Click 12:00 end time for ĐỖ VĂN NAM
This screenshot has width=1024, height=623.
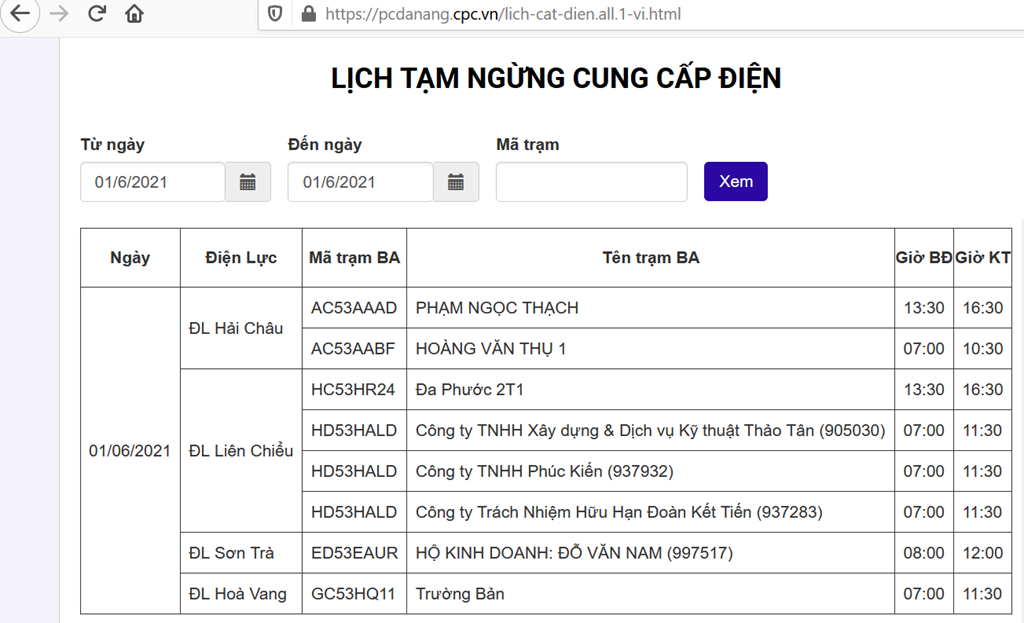coord(982,552)
